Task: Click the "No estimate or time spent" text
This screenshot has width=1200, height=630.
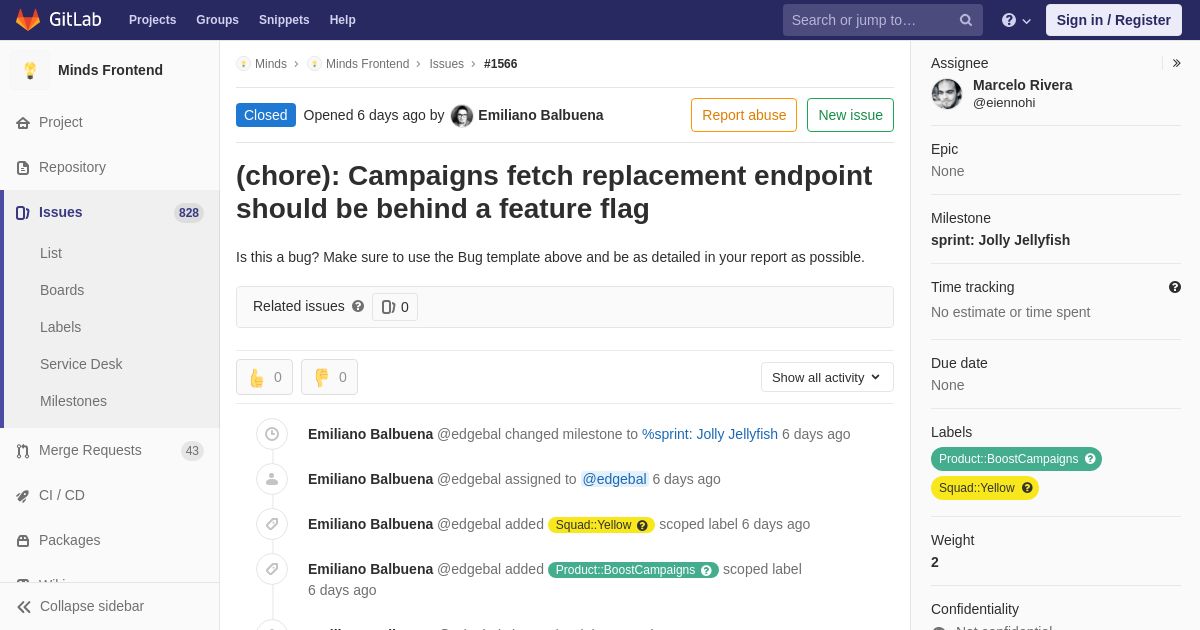Action: [1010, 312]
